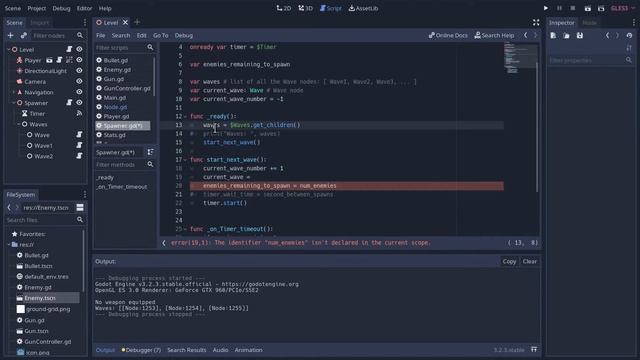This screenshot has width=640, height=360.
Task: Toggle alphabetical sorting of methods list
Action: click(150, 152)
